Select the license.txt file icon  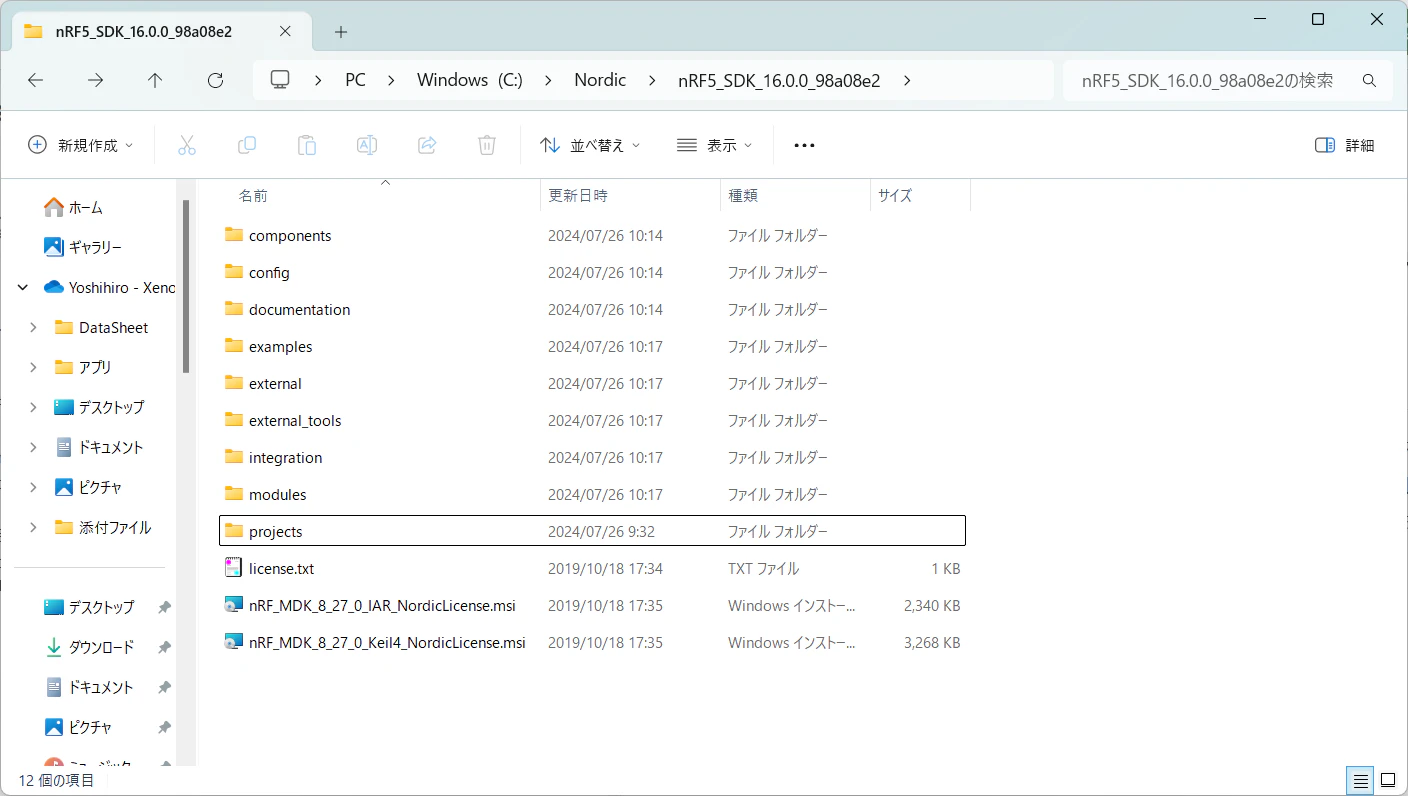click(x=234, y=568)
